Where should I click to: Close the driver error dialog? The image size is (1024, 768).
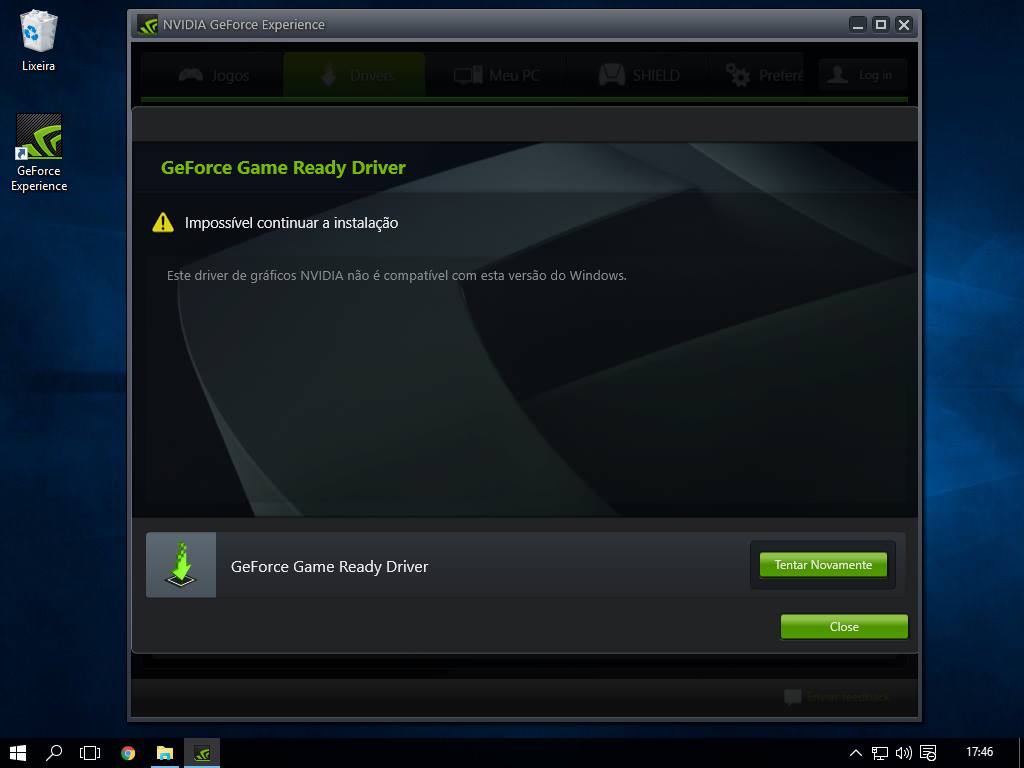click(x=844, y=626)
